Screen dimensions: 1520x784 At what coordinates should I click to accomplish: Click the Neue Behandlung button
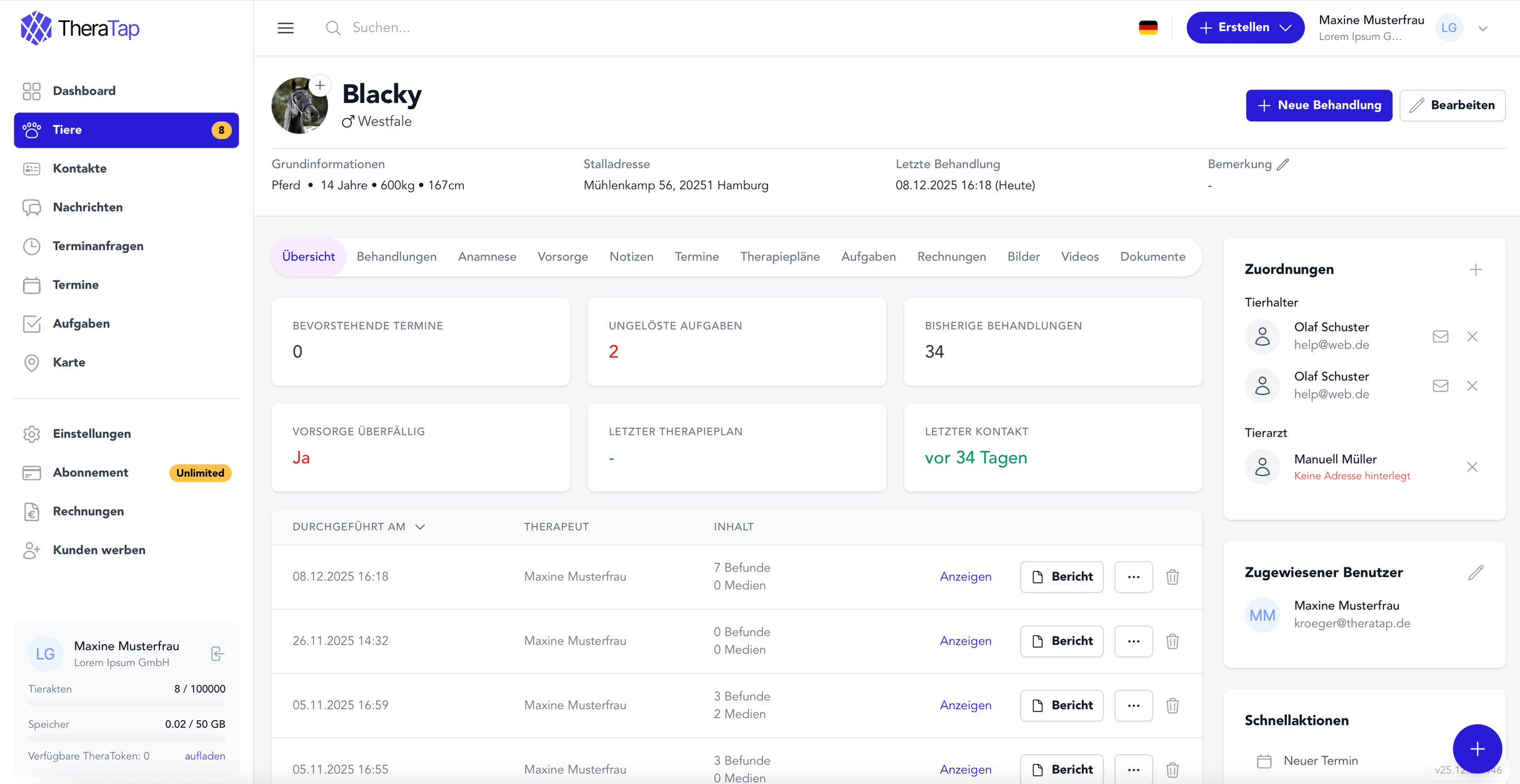point(1319,105)
